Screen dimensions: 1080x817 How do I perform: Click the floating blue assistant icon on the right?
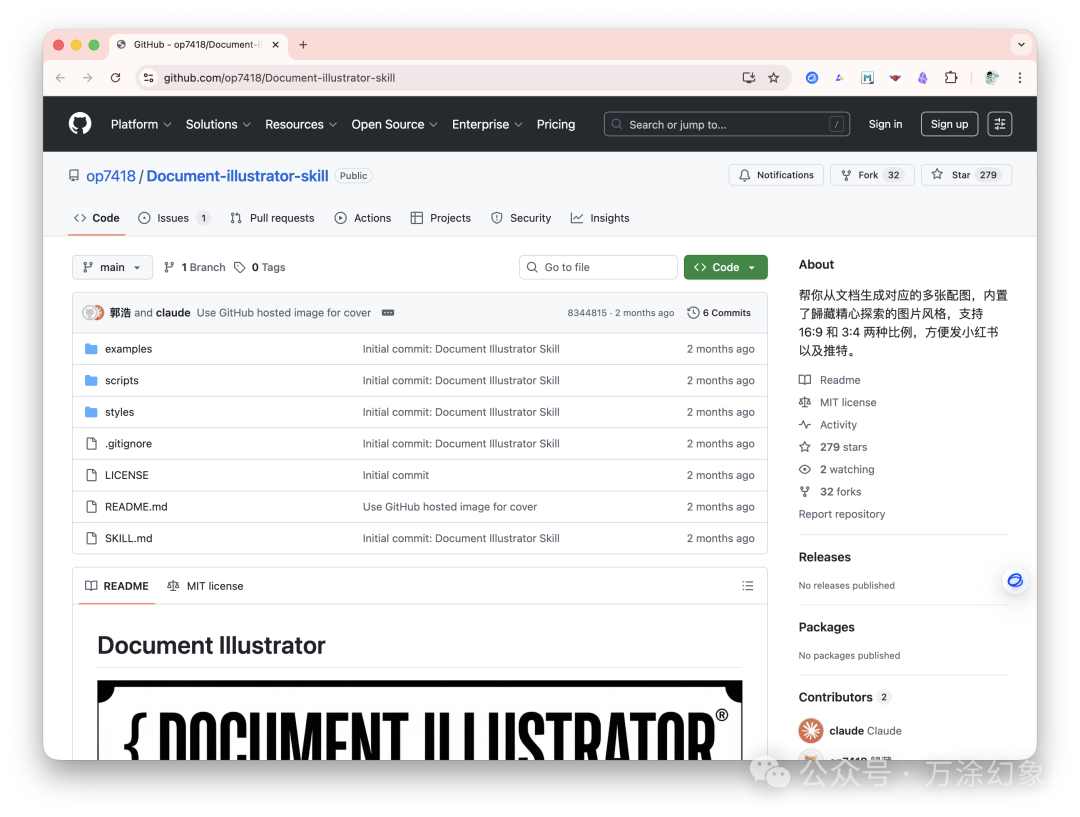pyautogui.click(x=1014, y=580)
